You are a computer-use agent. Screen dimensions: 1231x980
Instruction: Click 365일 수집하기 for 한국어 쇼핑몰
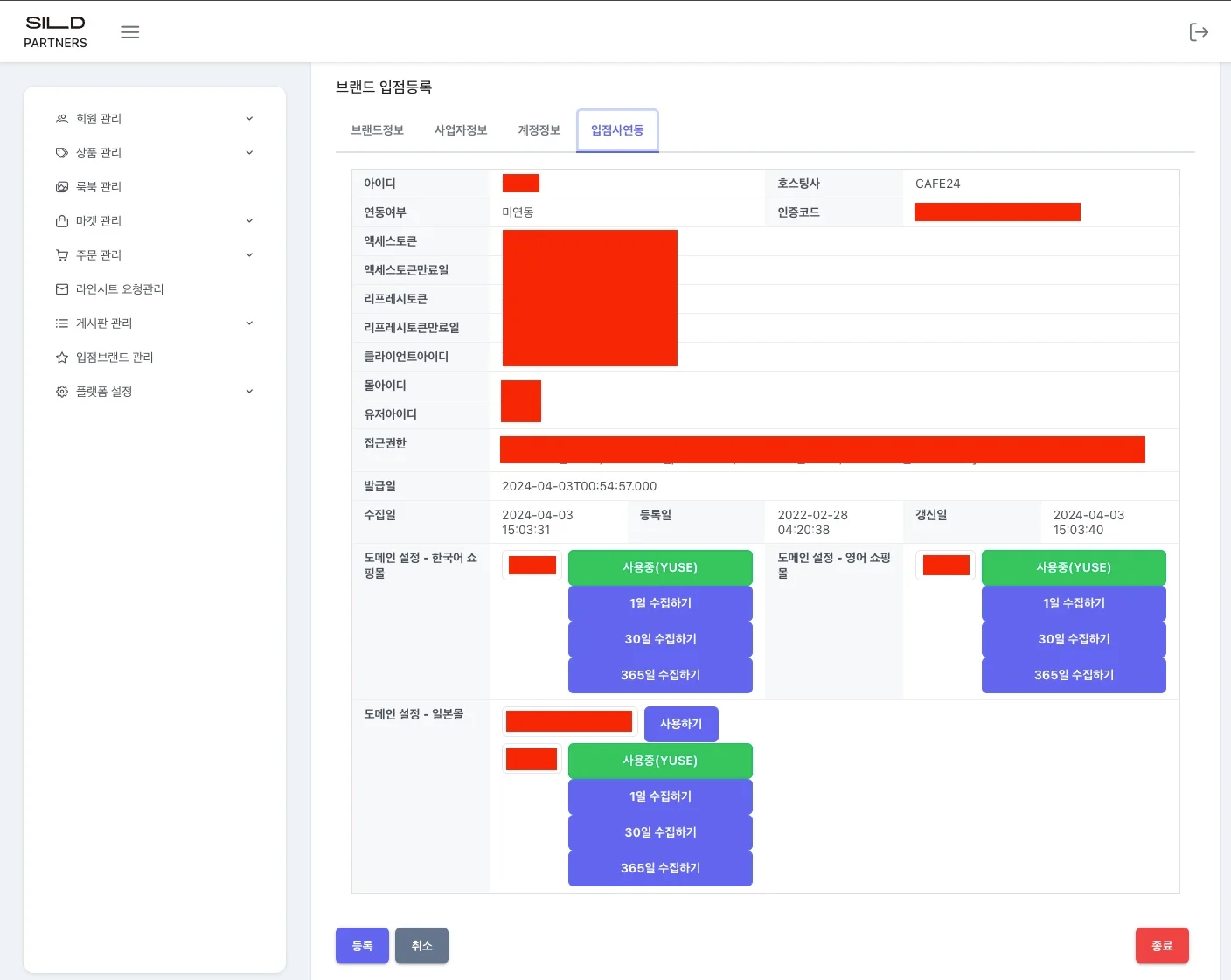pos(660,675)
